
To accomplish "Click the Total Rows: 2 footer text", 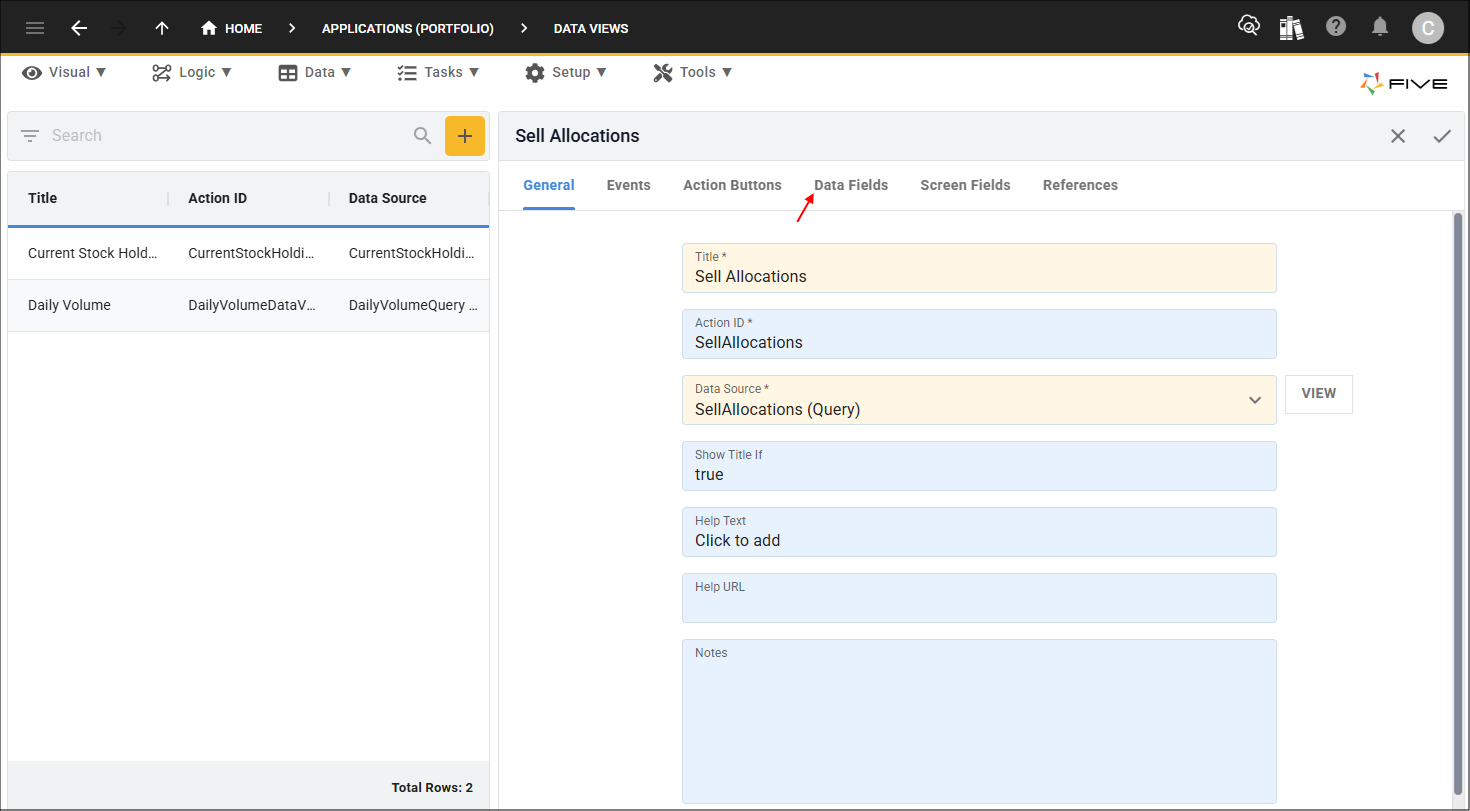I will [432, 788].
